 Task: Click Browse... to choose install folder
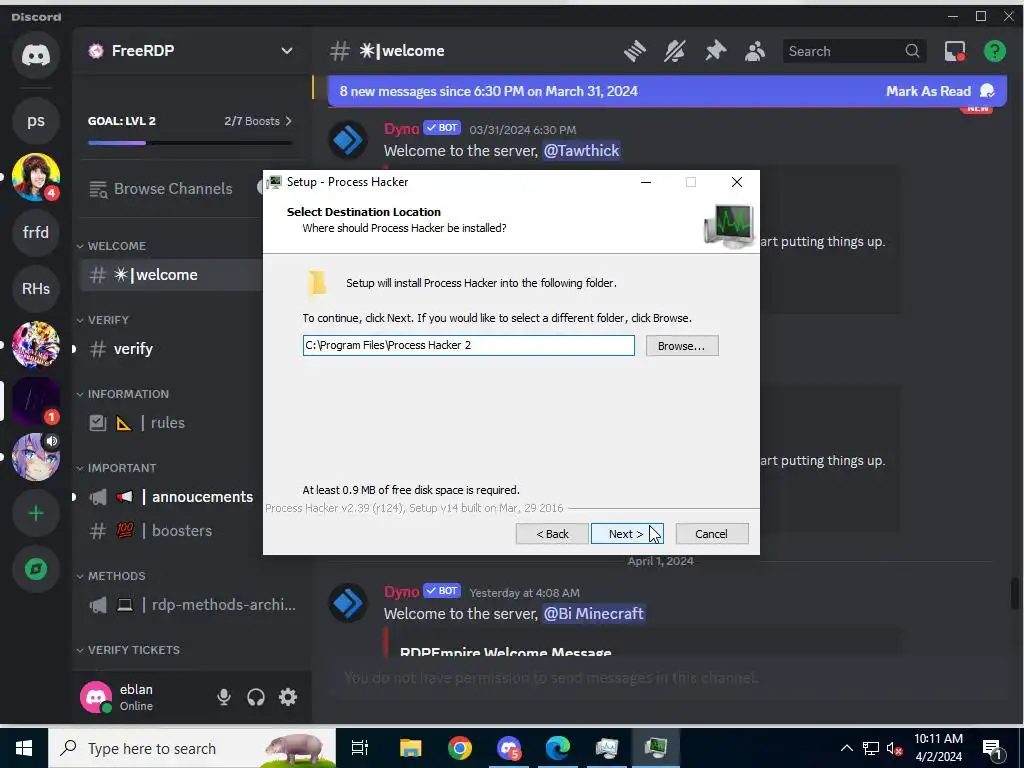[682, 345]
